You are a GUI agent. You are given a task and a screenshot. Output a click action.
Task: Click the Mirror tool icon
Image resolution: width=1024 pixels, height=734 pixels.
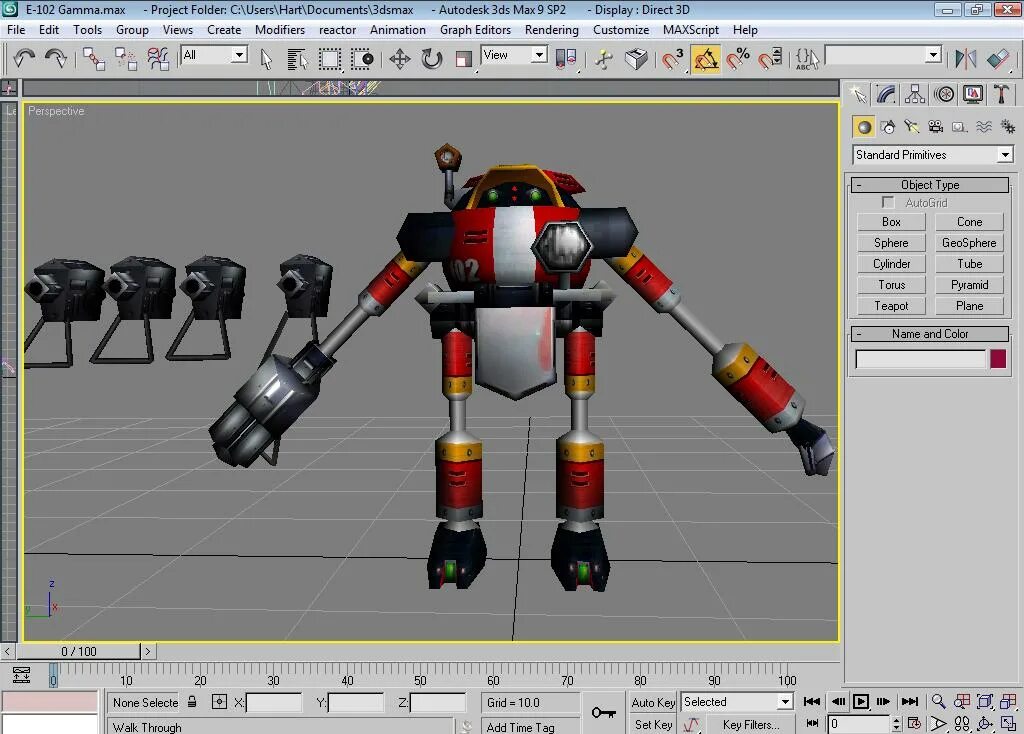(x=965, y=59)
